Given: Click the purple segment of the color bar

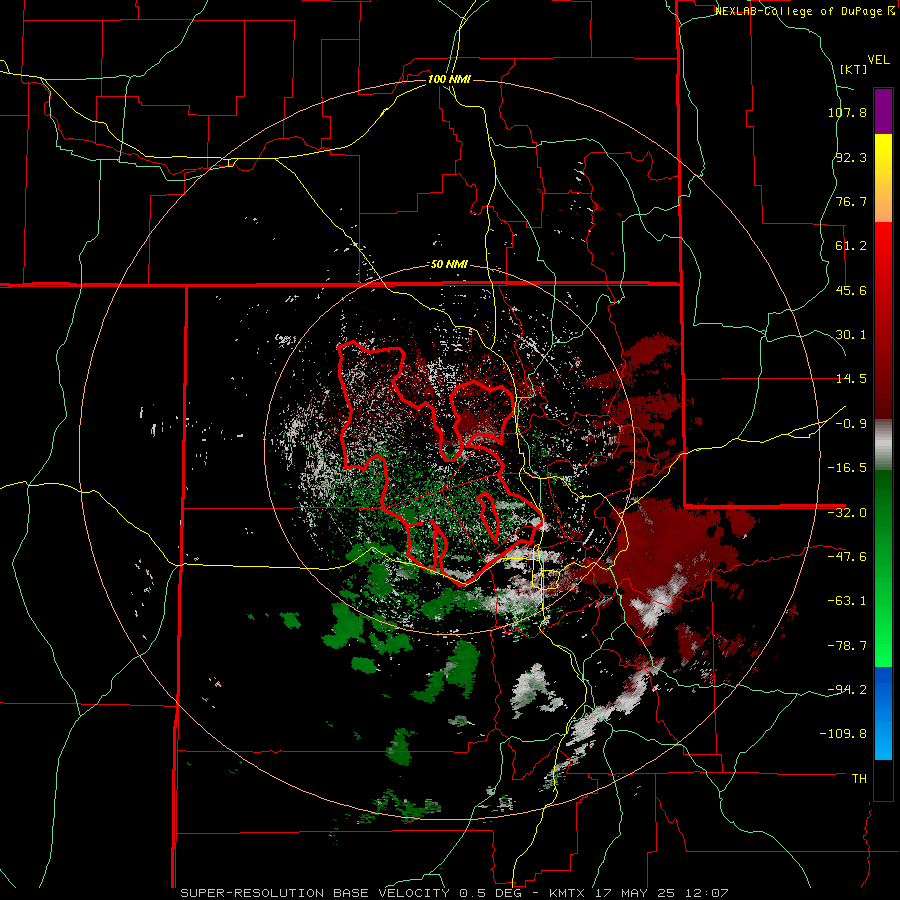Looking at the screenshot, I should point(883,111).
